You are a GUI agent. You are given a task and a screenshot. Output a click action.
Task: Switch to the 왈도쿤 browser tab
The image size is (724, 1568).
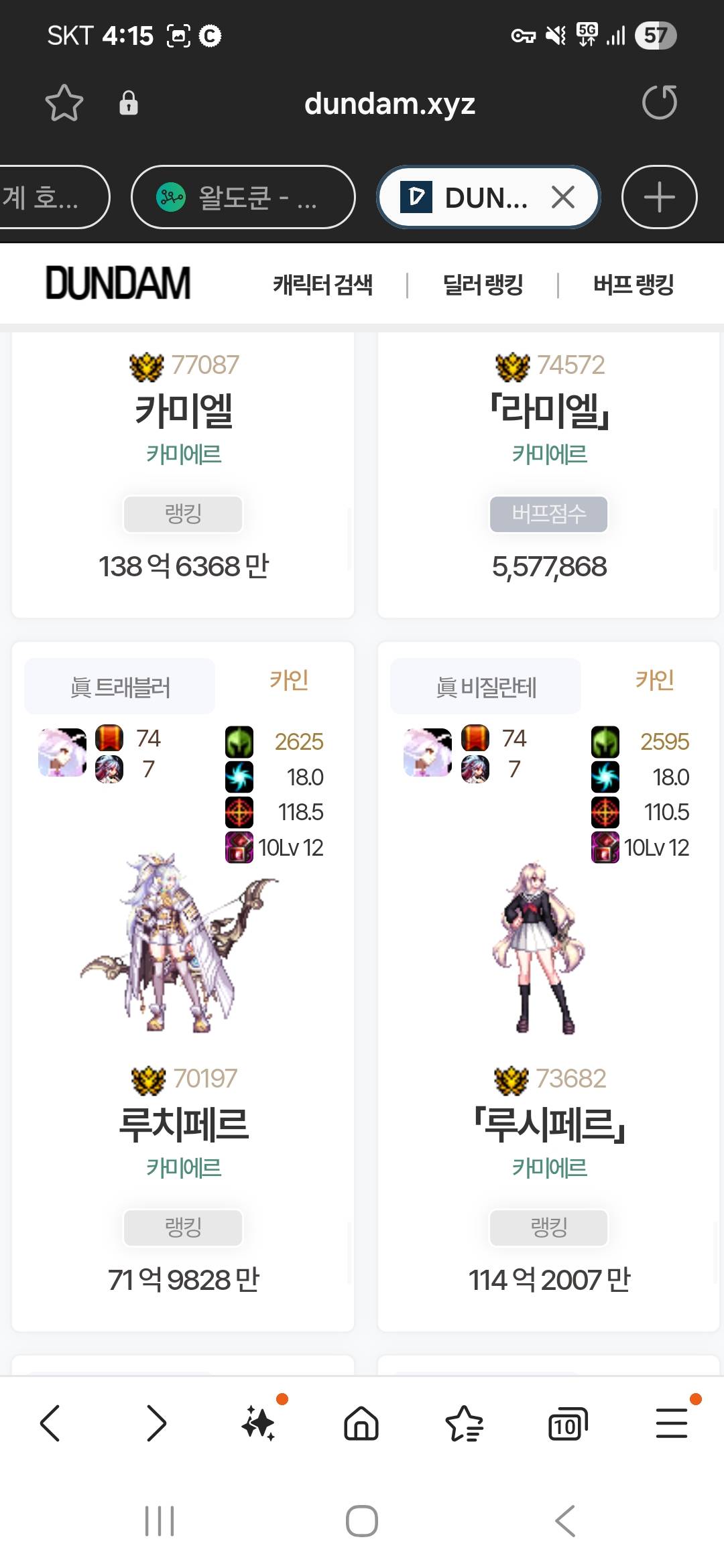(243, 197)
